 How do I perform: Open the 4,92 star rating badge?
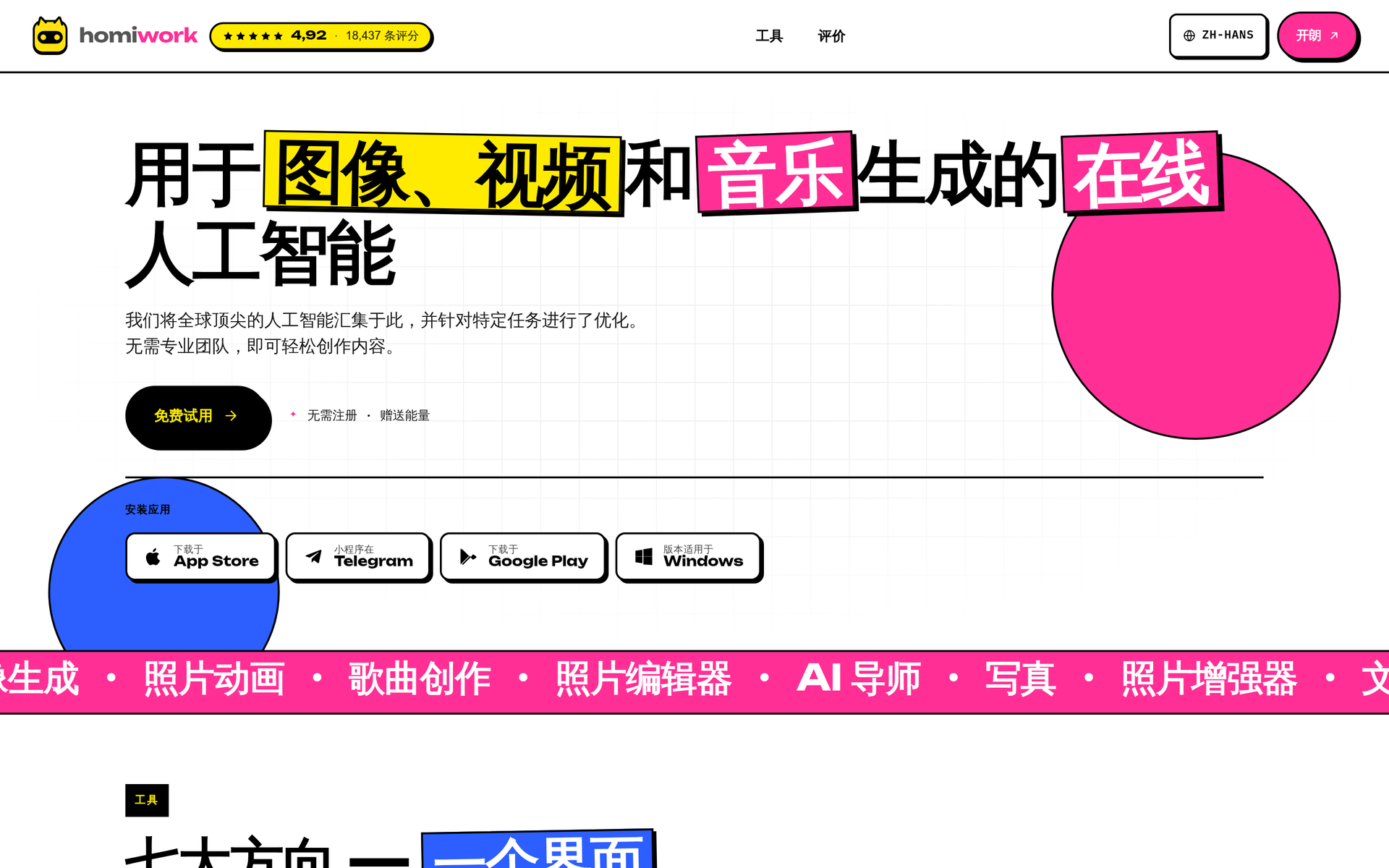[x=320, y=35]
